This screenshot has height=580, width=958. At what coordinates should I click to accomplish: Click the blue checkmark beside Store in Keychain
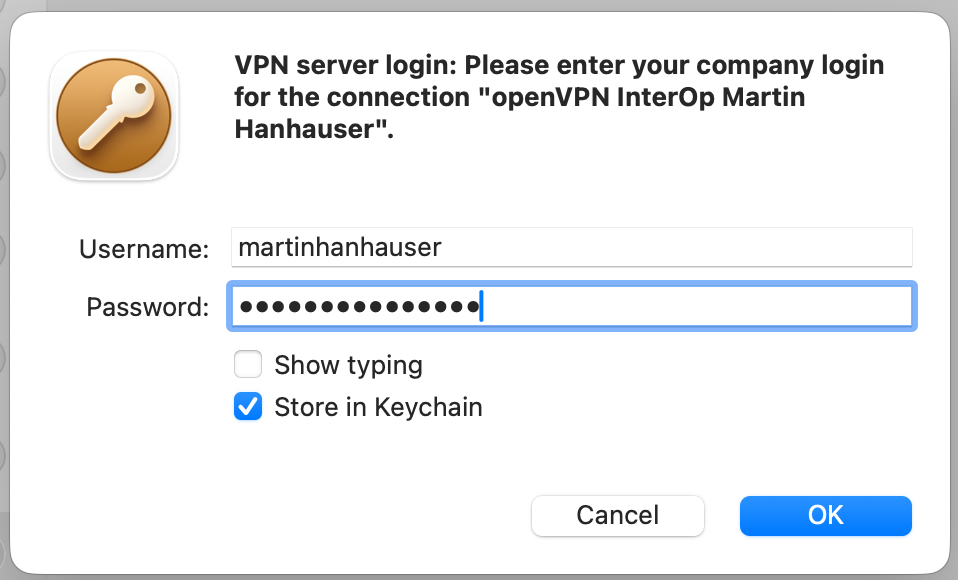(x=248, y=407)
